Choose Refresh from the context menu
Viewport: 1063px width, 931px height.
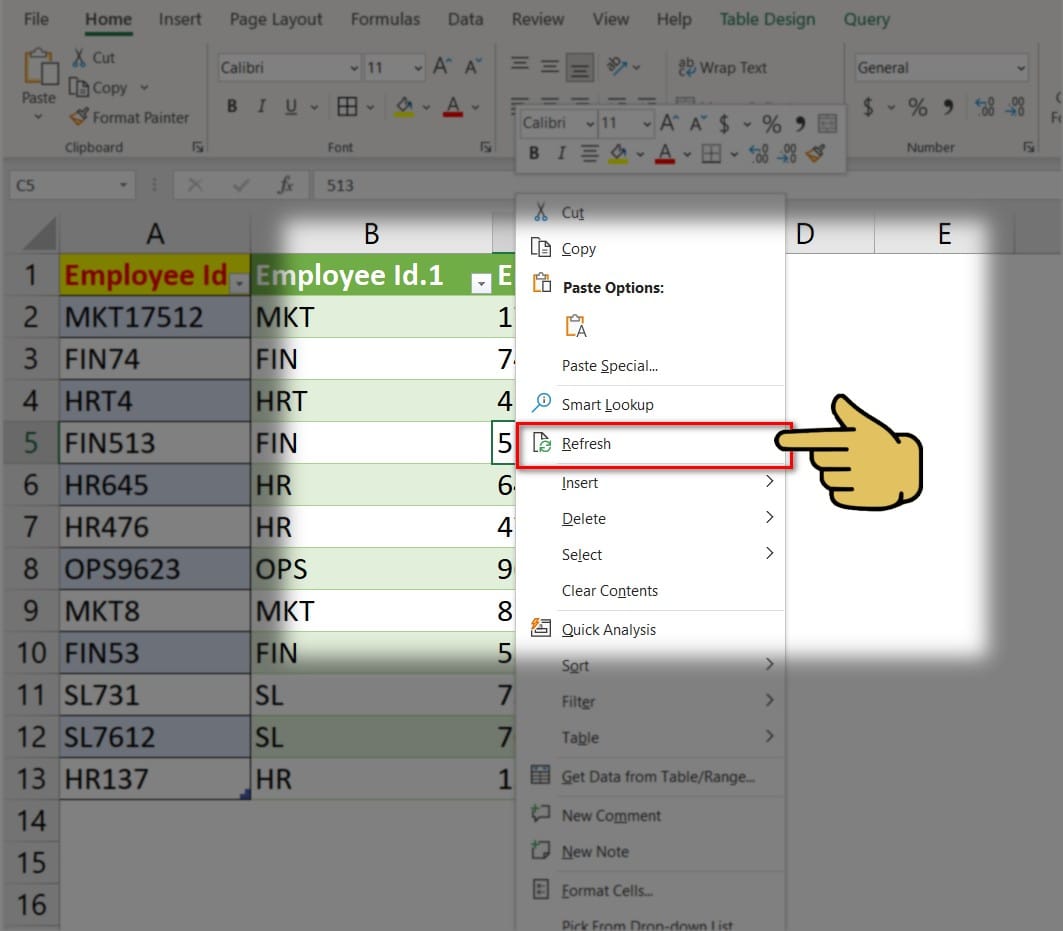click(x=586, y=444)
